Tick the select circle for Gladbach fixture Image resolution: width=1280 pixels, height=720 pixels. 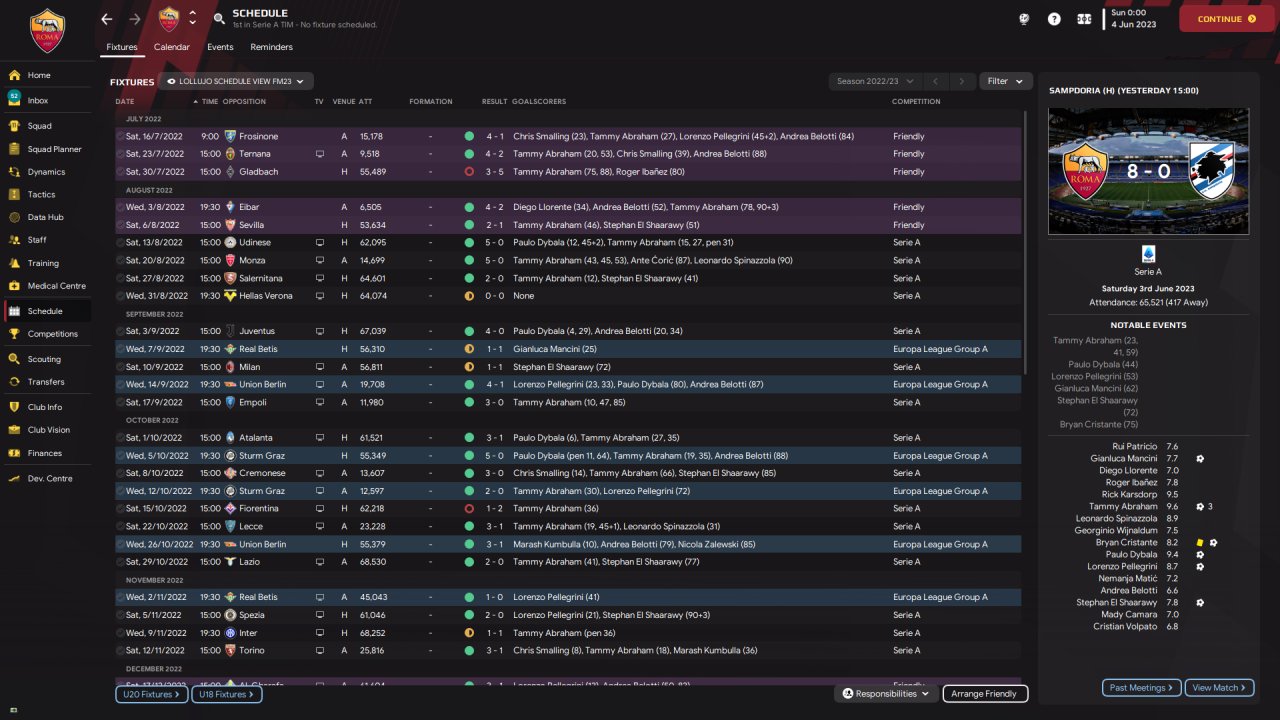[x=120, y=172]
